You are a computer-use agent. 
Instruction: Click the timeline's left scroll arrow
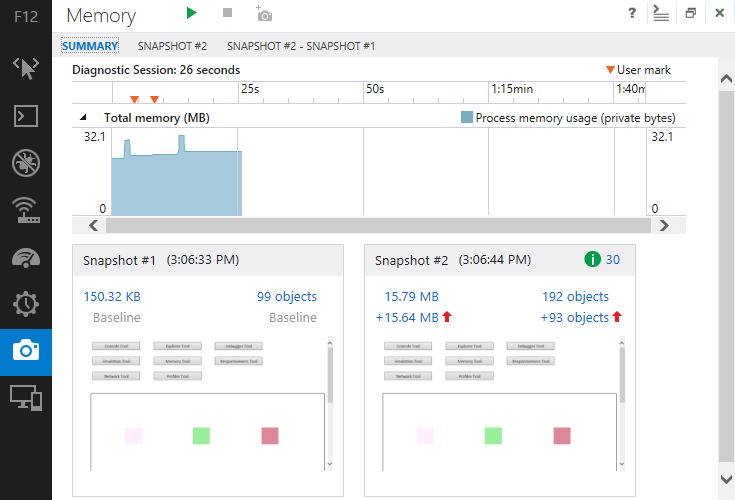tap(94, 226)
